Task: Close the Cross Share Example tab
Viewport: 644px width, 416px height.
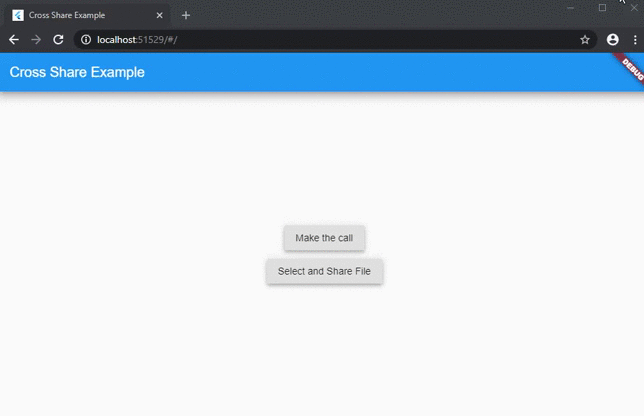Action: (x=159, y=15)
